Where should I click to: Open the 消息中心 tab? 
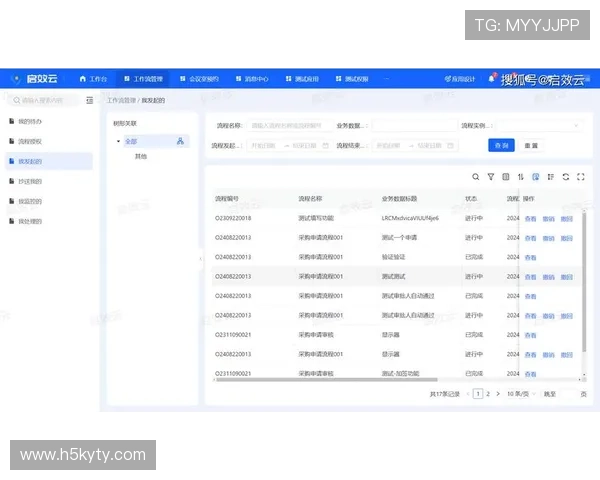(252, 79)
